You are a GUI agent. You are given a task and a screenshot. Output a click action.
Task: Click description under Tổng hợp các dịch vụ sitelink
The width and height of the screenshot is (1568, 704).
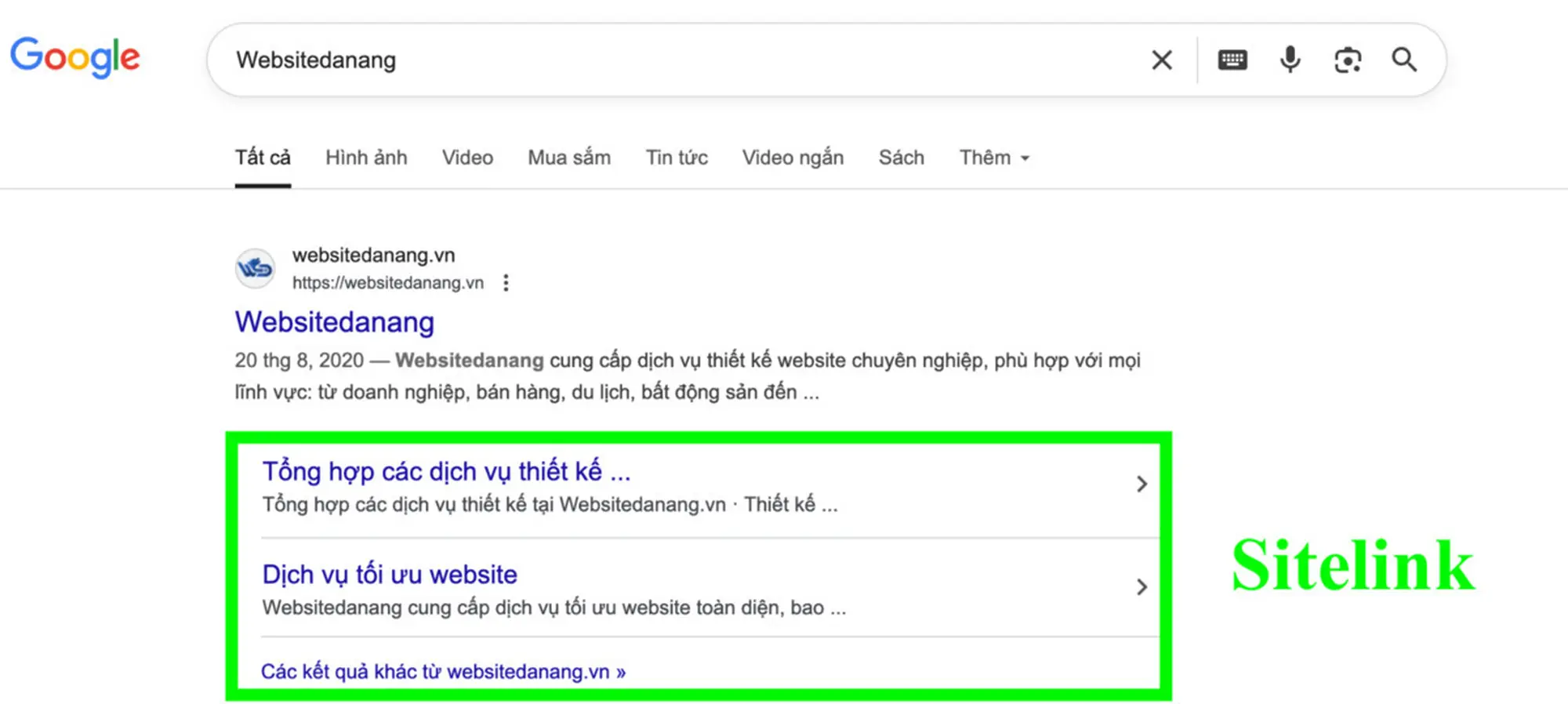550,505
